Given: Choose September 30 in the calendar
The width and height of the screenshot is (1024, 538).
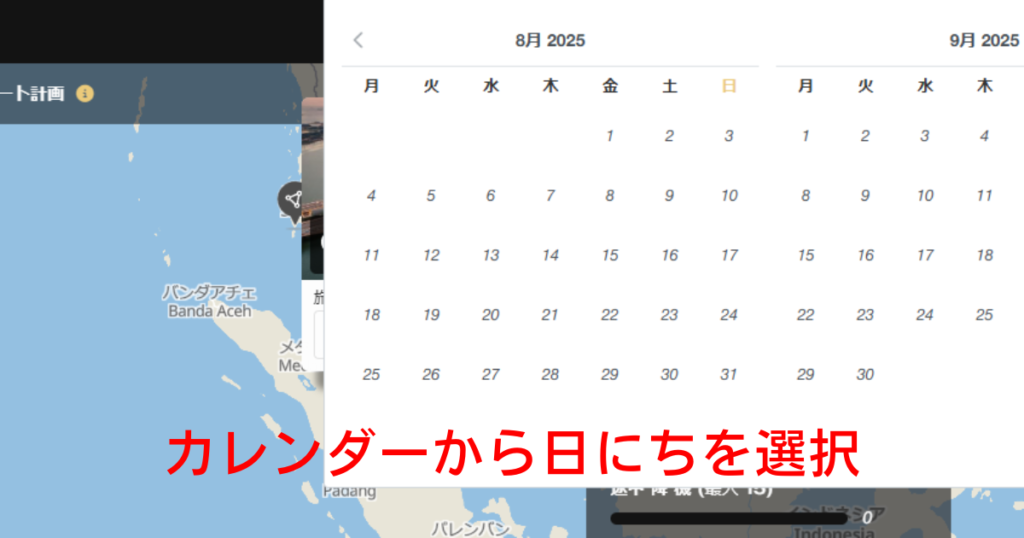Looking at the screenshot, I should 865,374.
